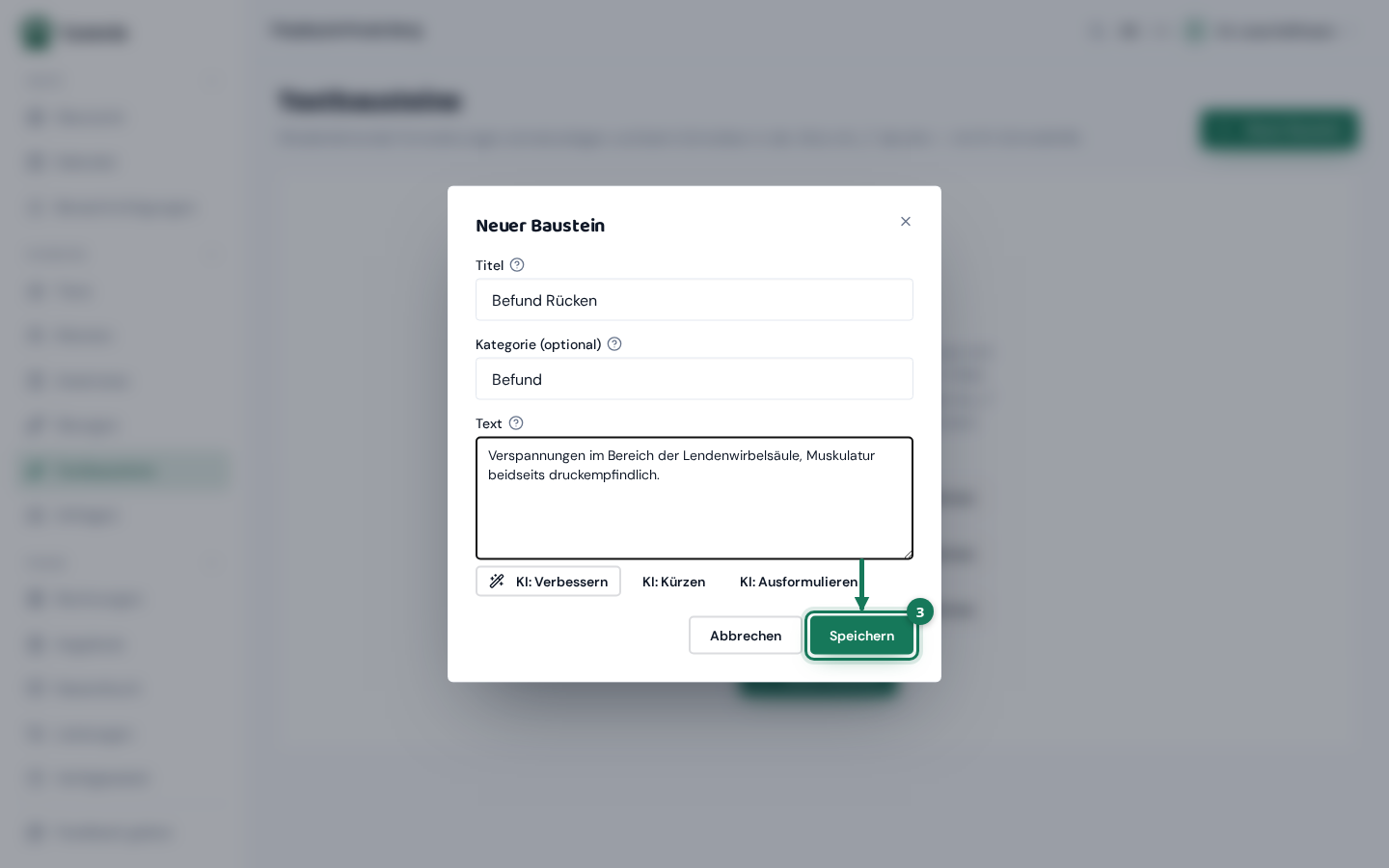The width and height of the screenshot is (1389, 868).
Task: Elaborate the text via KI: Ausformulieren
Action: coord(799,582)
